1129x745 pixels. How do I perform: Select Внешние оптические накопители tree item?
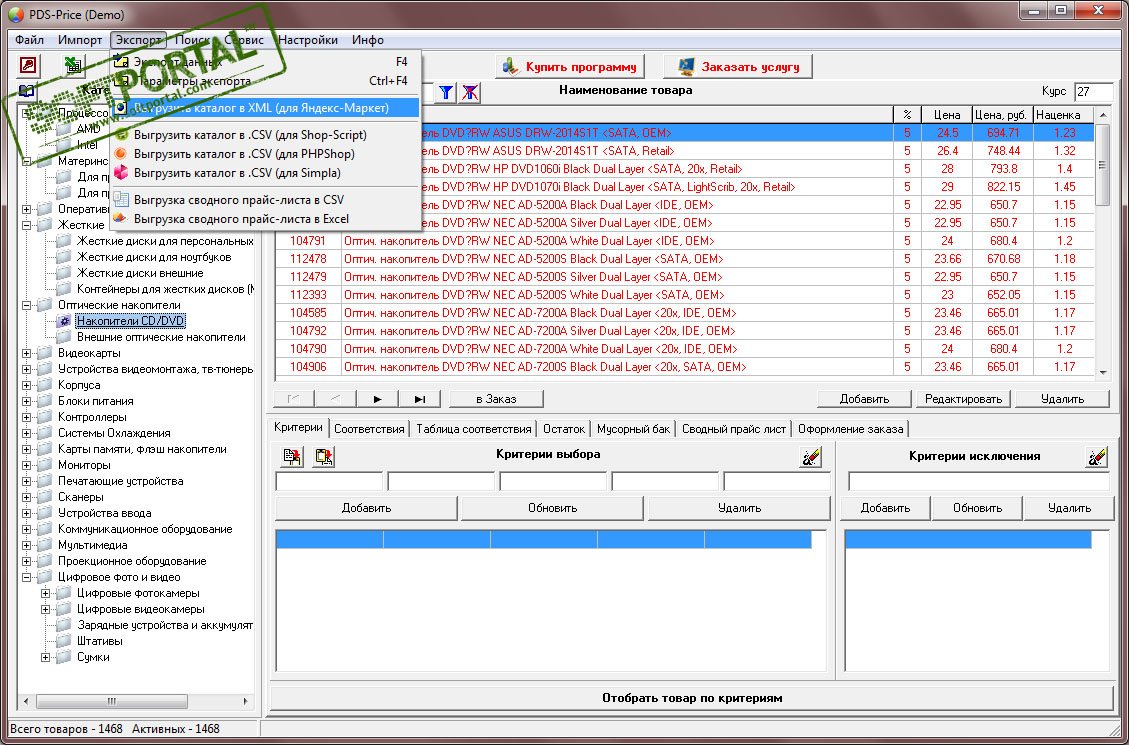pos(161,337)
